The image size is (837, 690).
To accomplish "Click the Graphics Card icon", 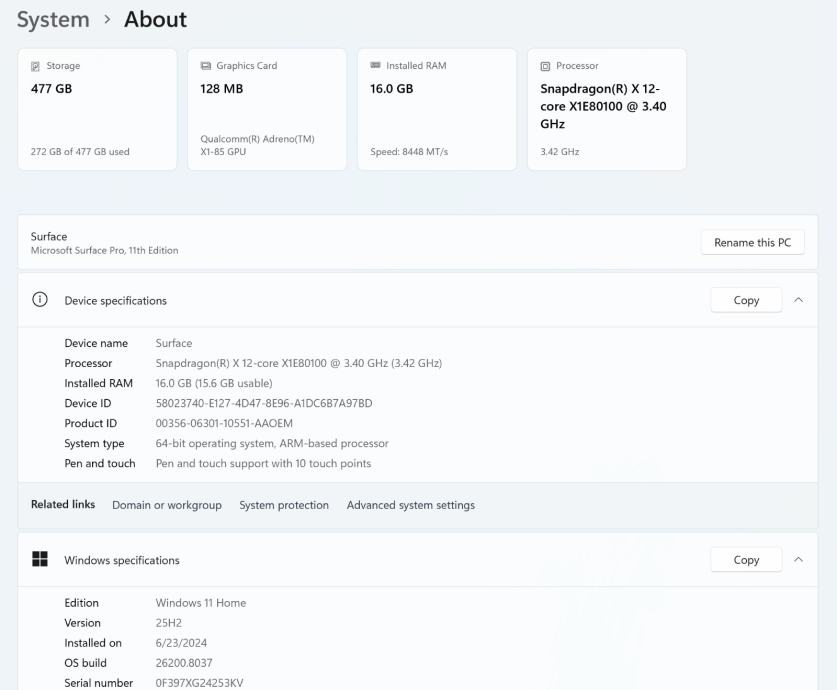I will [206, 66].
